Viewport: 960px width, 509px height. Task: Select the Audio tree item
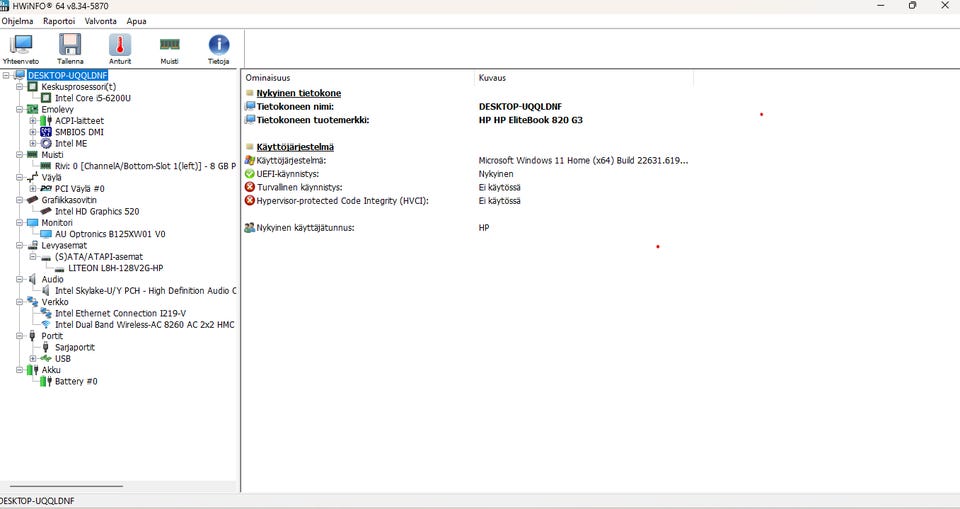53,279
